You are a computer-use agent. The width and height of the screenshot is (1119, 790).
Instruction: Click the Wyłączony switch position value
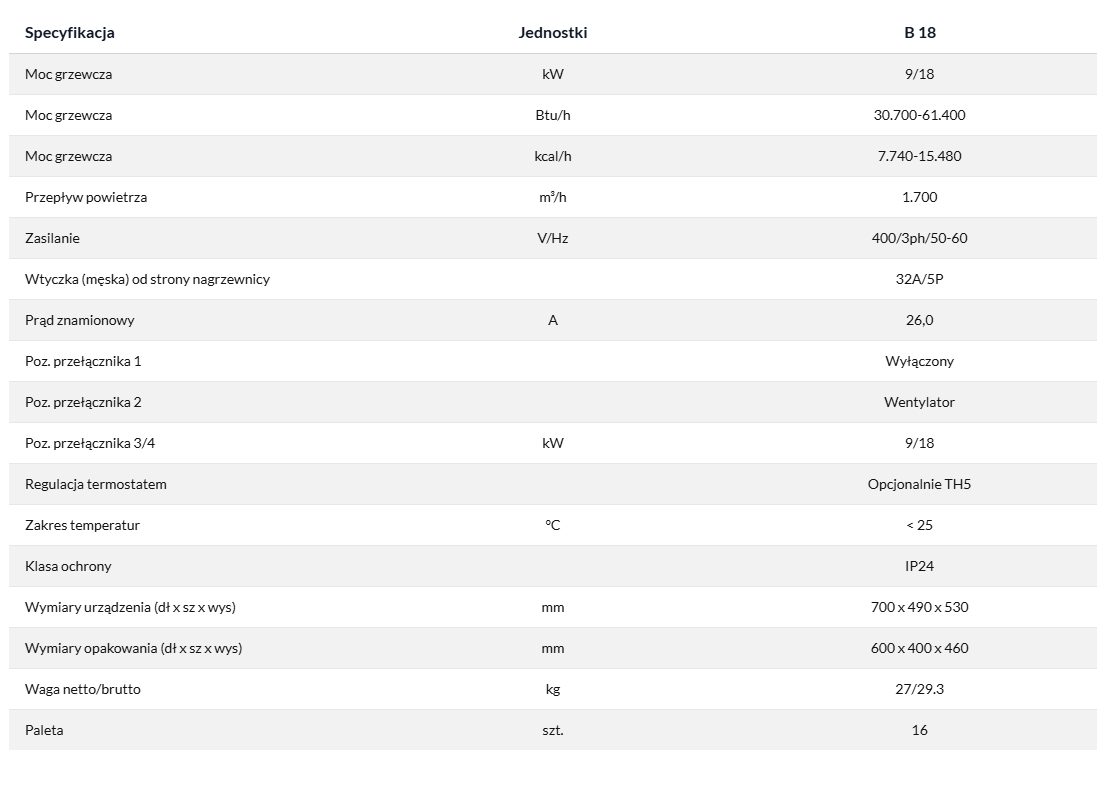(919, 361)
